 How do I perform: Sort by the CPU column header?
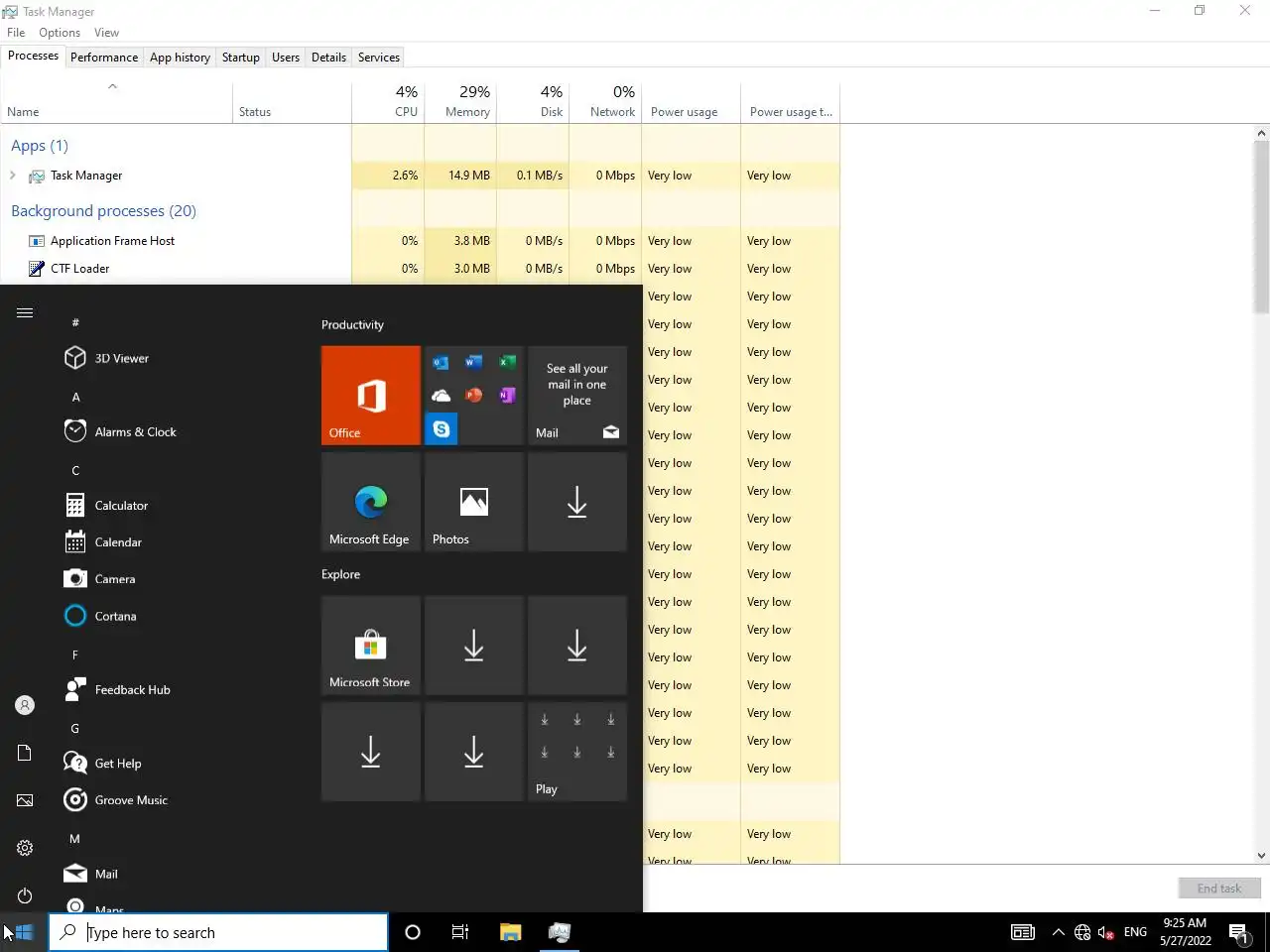coord(388,101)
